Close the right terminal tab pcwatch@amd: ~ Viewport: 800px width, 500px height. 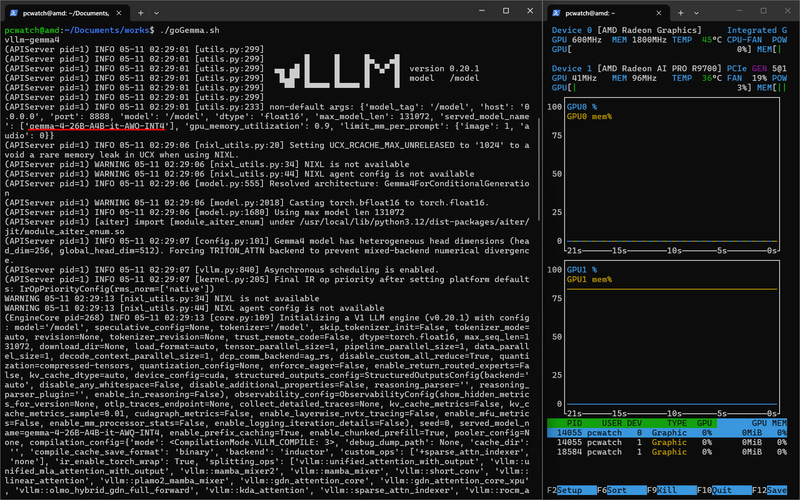pyautogui.click(x=659, y=13)
